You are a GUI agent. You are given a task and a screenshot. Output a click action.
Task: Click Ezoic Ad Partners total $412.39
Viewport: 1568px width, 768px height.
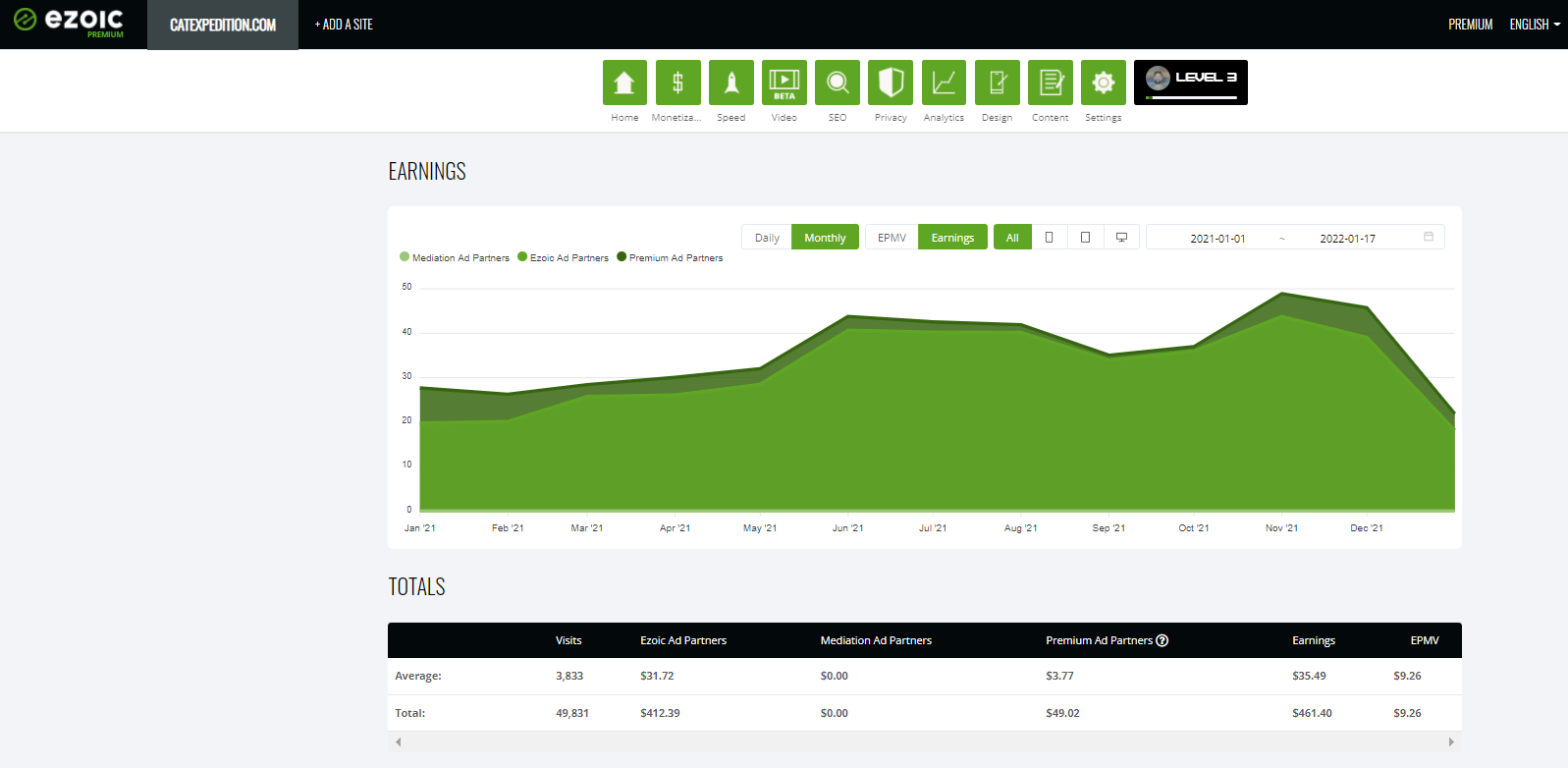pos(660,713)
